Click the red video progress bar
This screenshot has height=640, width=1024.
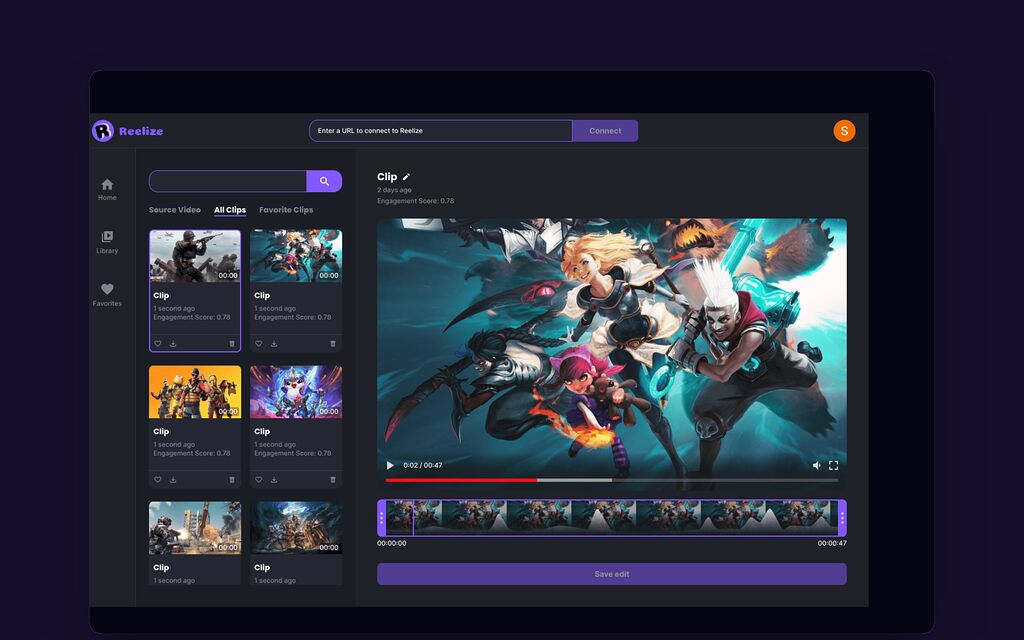point(461,480)
